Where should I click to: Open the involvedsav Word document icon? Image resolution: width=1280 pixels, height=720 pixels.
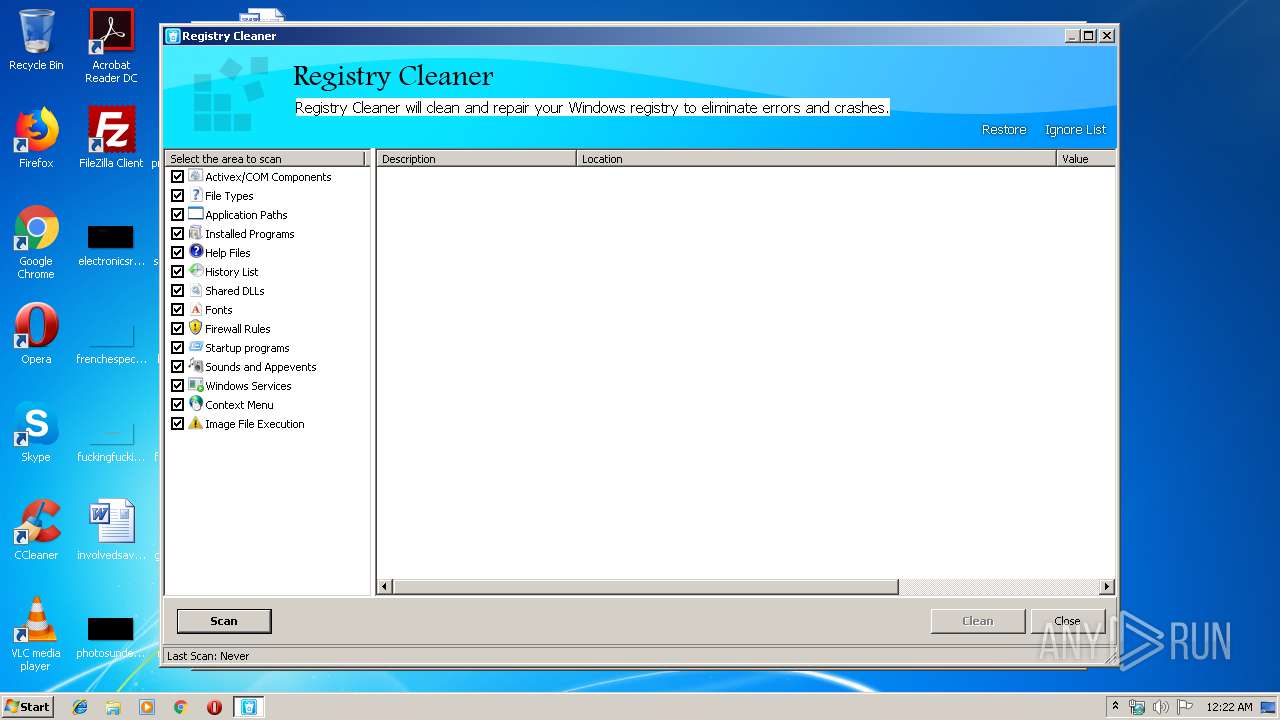click(111, 530)
